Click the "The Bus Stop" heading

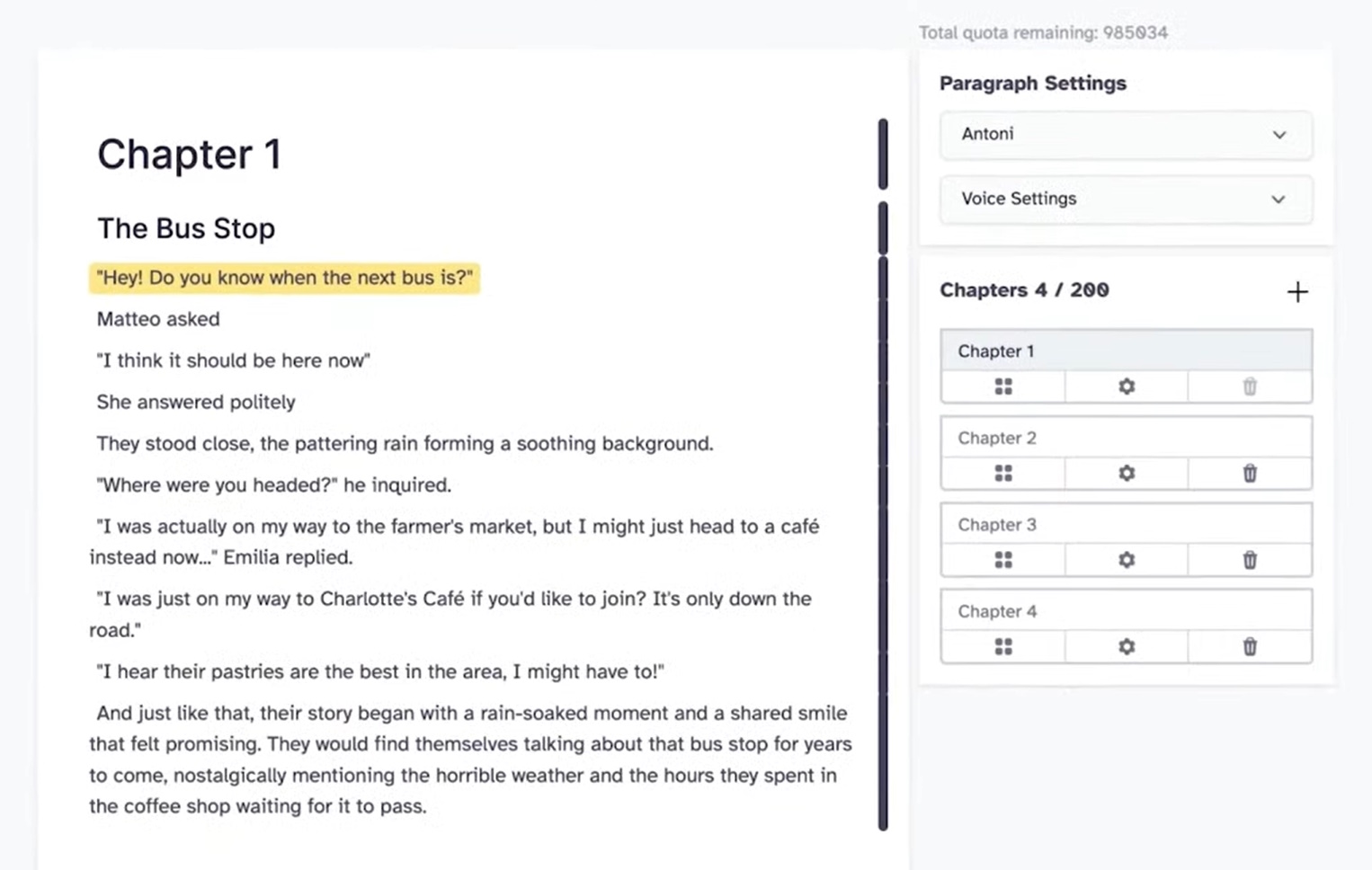tap(186, 228)
